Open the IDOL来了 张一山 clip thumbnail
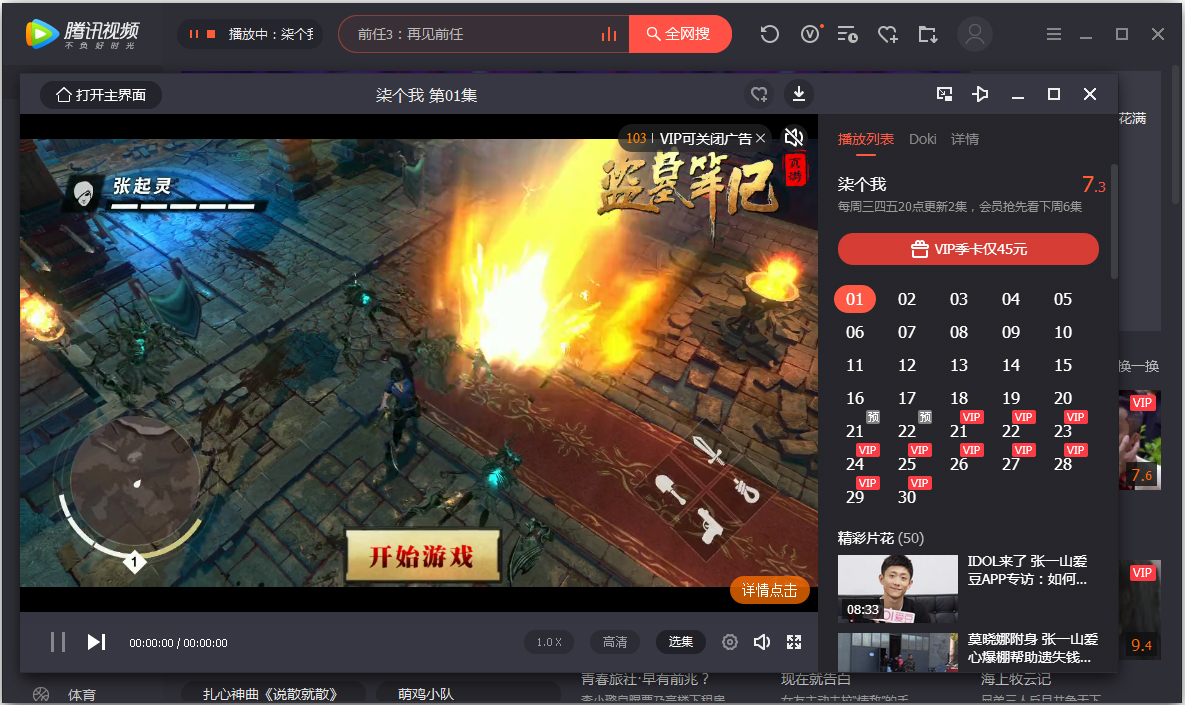1185x705 pixels. (898, 589)
